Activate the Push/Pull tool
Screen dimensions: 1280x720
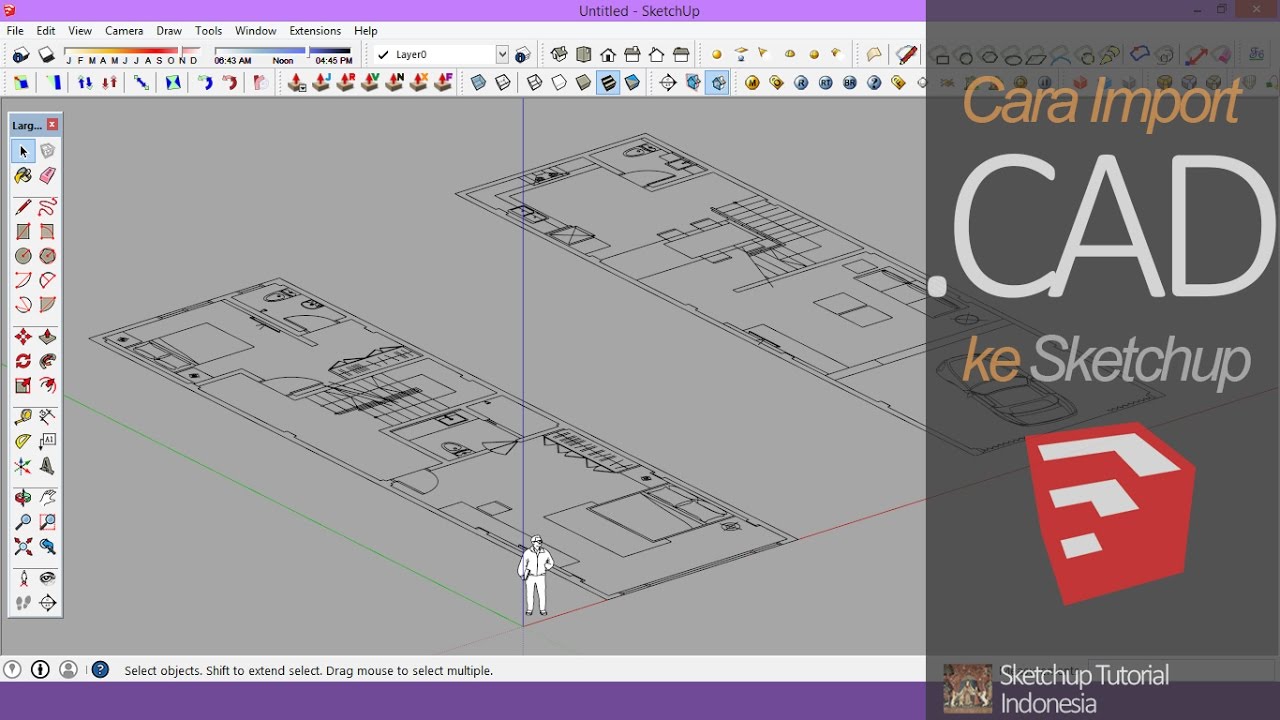[x=48, y=337]
